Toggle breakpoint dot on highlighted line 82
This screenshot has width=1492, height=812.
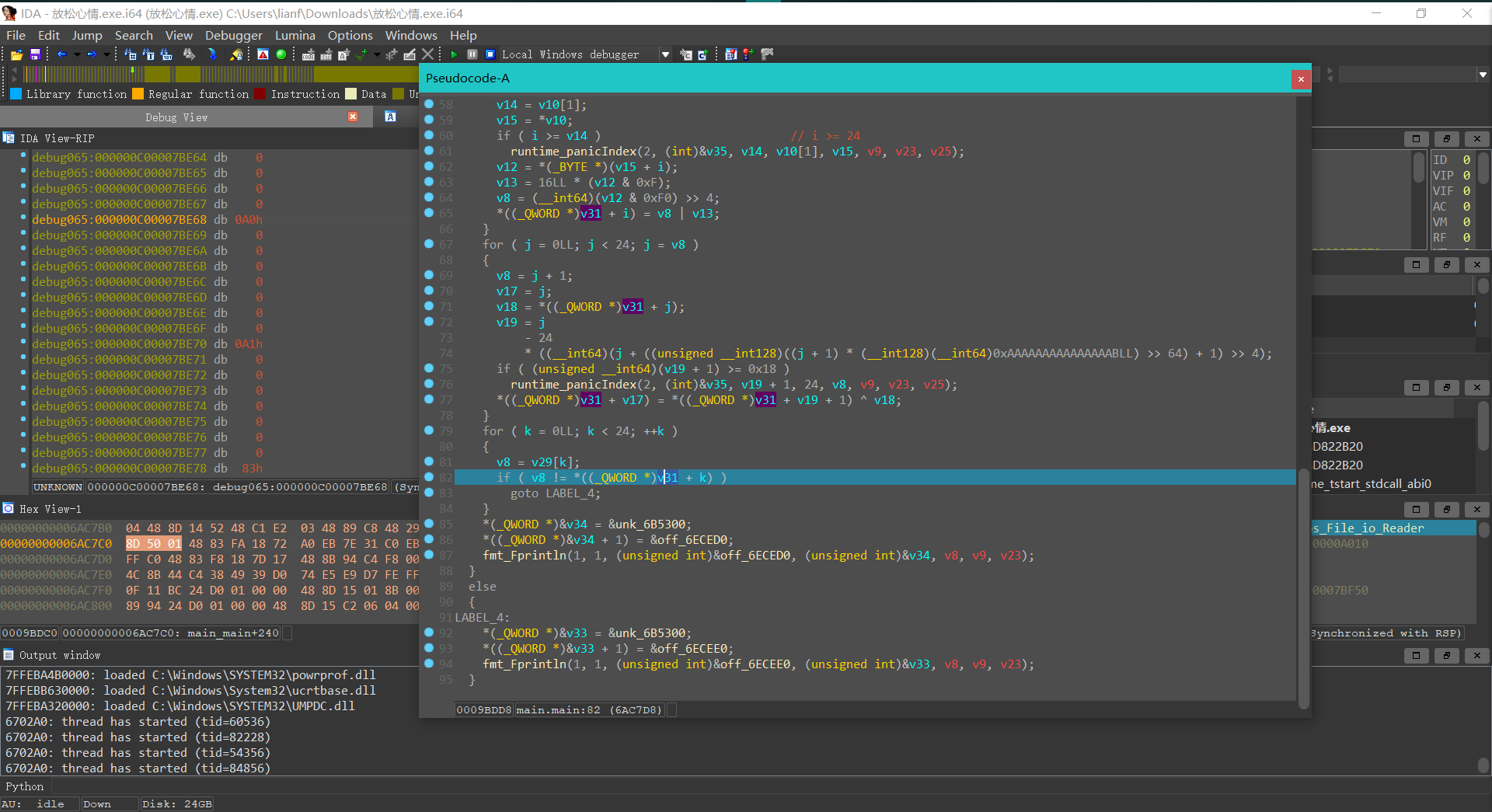429,477
